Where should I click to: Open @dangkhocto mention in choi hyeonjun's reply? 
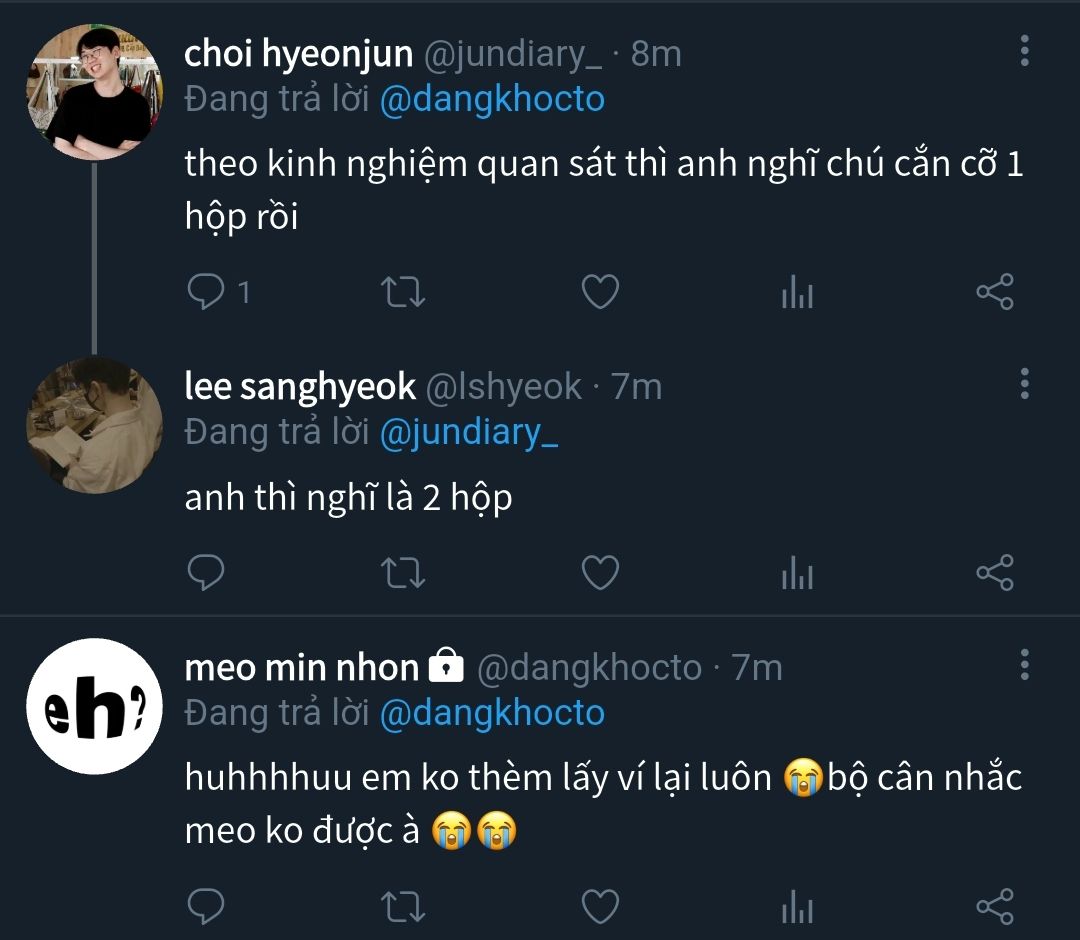[492, 99]
